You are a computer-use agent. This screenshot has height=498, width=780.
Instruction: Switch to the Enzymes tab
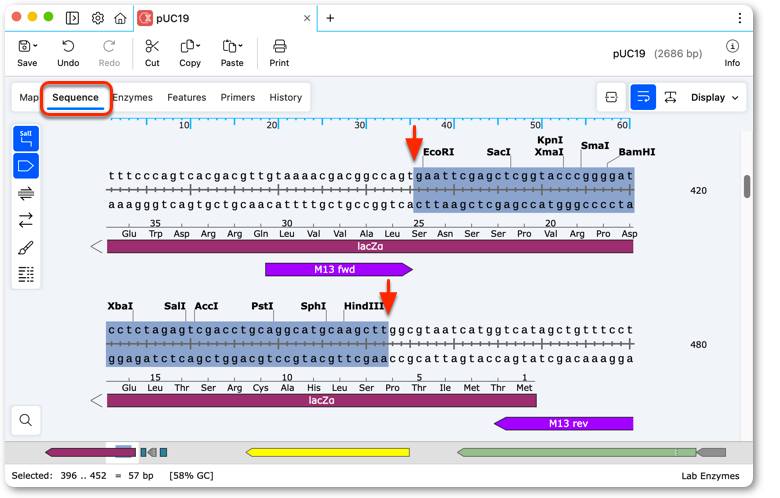tap(132, 98)
